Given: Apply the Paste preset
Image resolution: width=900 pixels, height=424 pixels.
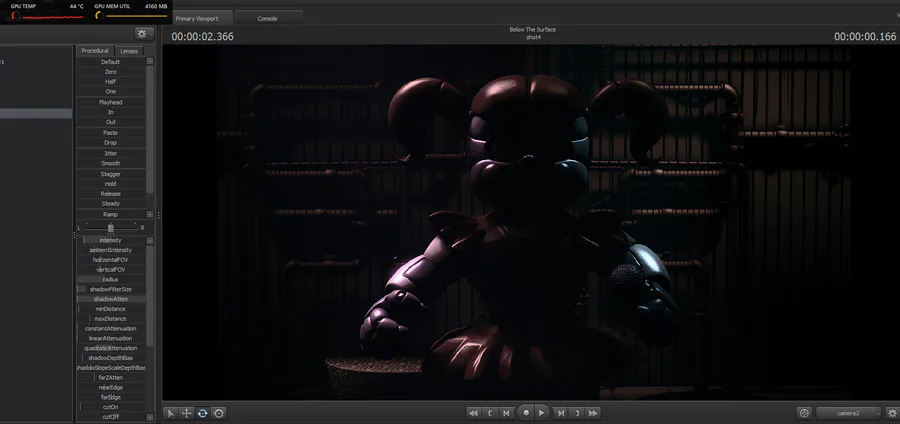Looking at the screenshot, I should (x=111, y=133).
